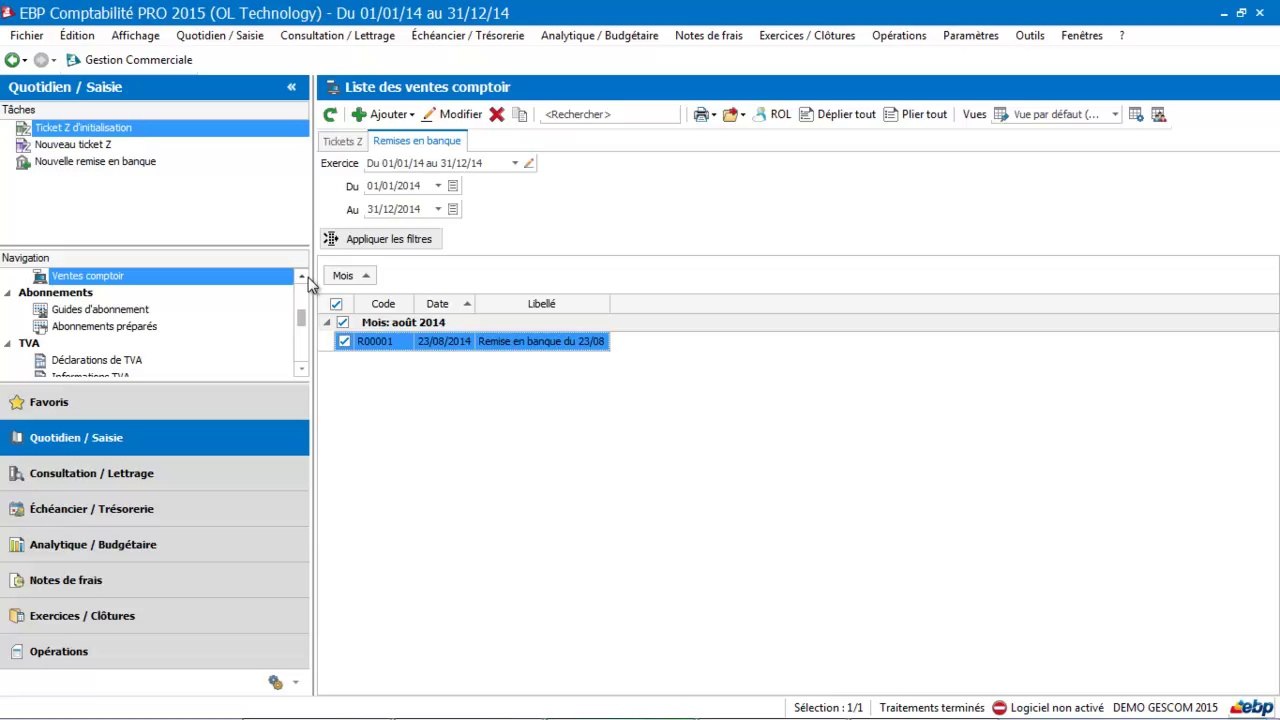Open calendar icon next to Au date
Image resolution: width=1280 pixels, height=720 pixels.
pyautogui.click(x=453, y=209)
